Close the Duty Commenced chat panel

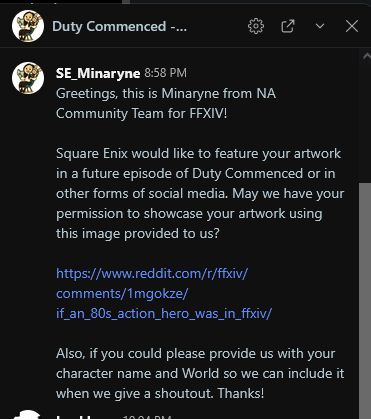[352, 26]
